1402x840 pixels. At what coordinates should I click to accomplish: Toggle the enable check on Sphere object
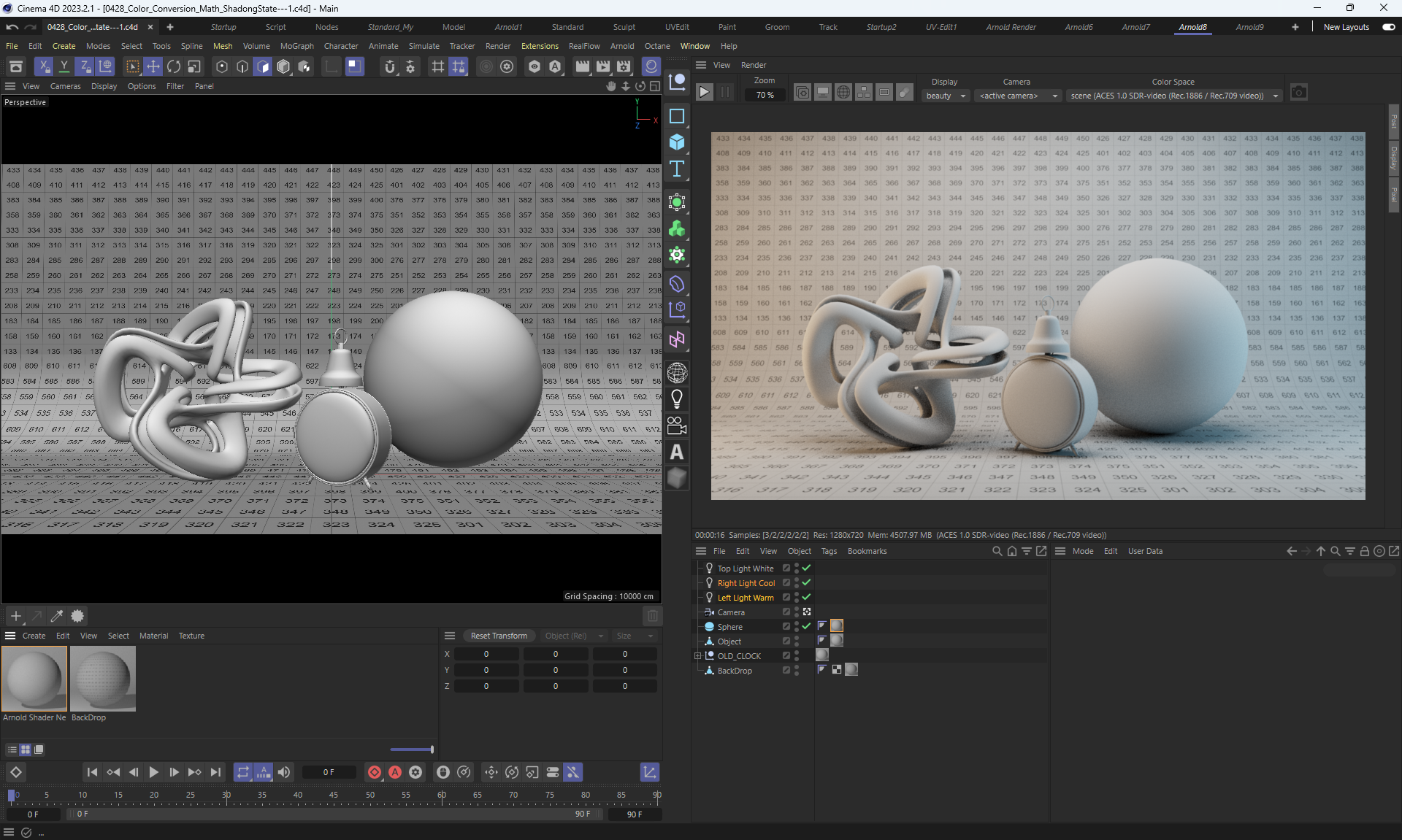(806, 626)
